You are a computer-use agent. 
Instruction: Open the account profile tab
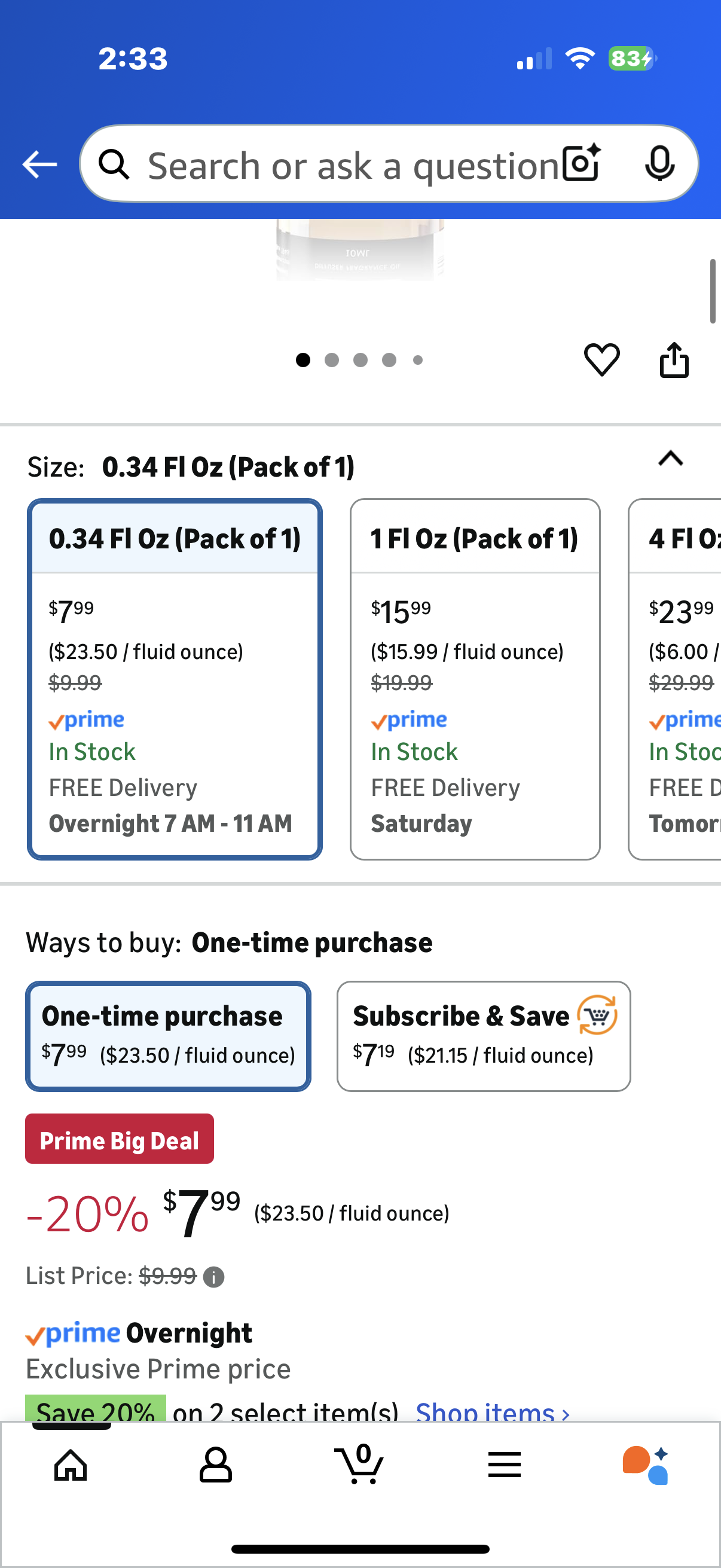[x=215, y=1465]
